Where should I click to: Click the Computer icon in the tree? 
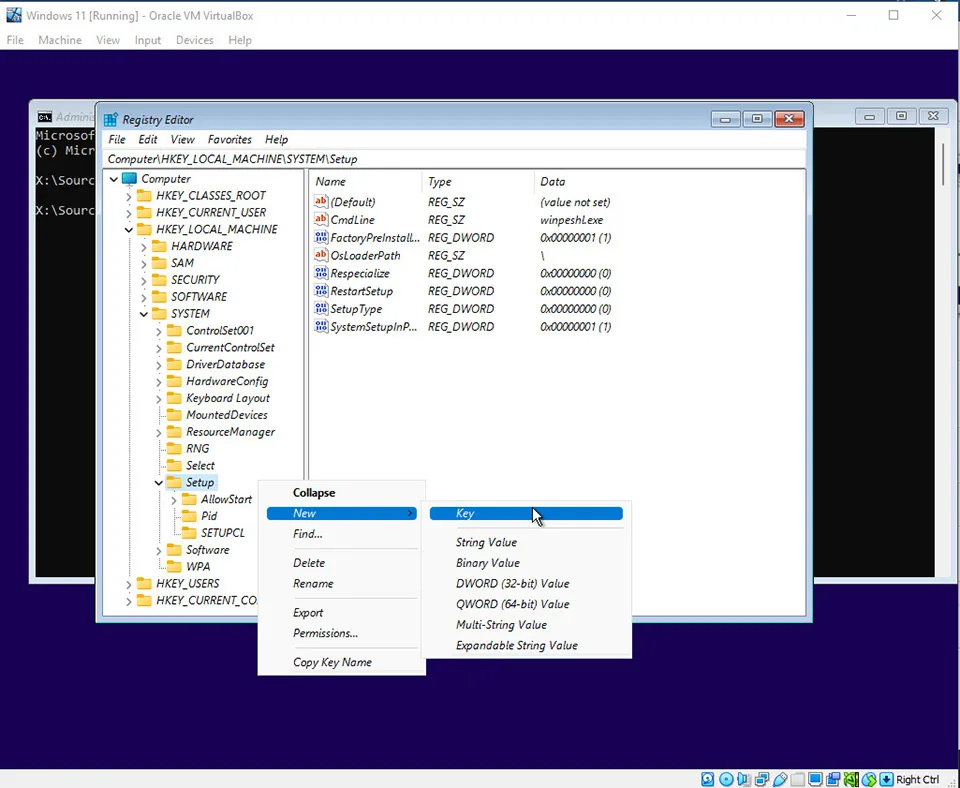coord(129,179)
